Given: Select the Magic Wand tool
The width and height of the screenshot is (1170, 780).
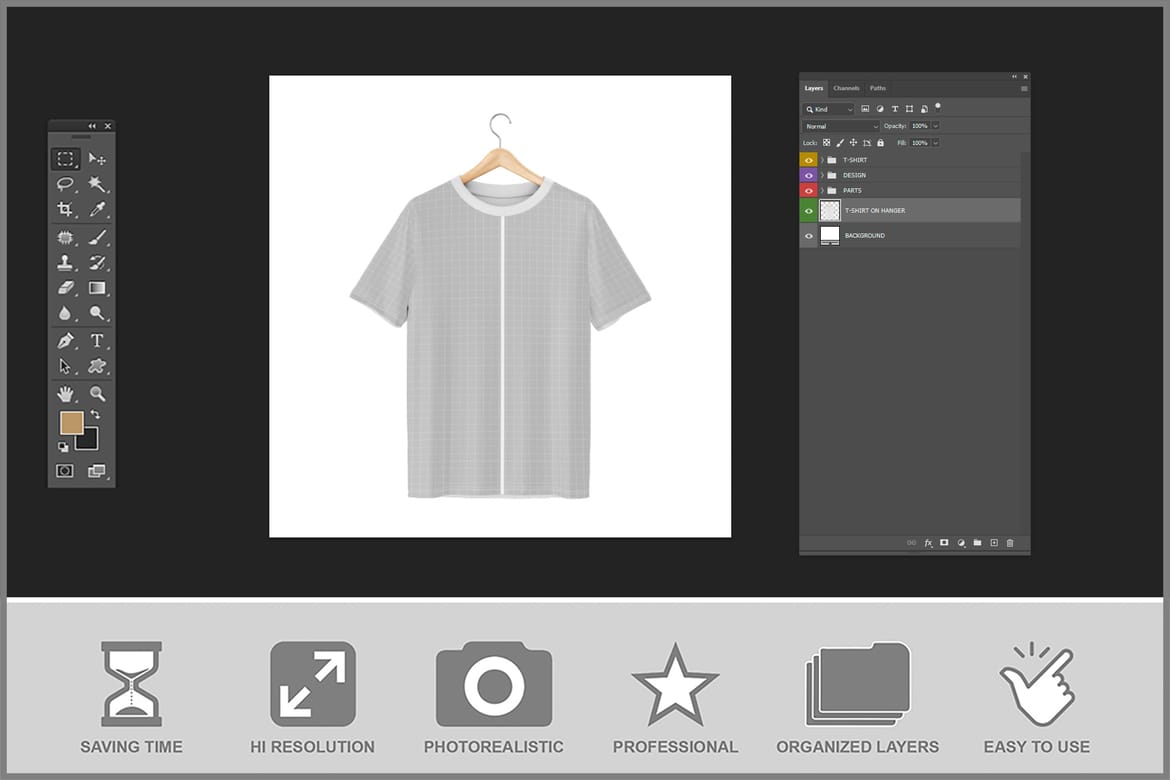Looking at the screenshot, I should pyautogui.click(x=97, y=184).
